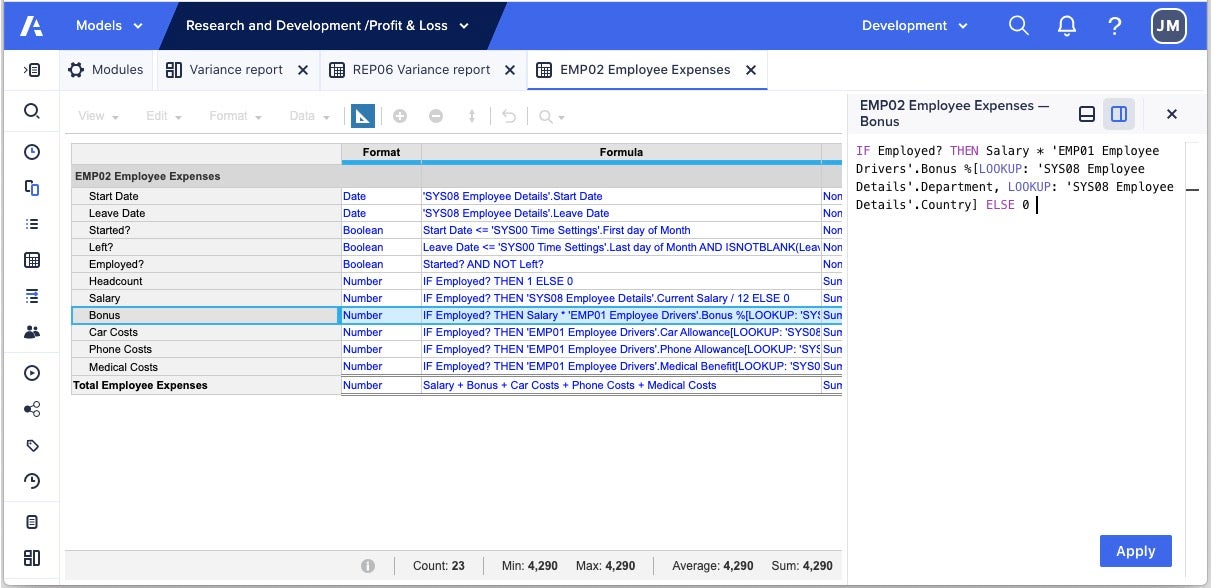Screen dimensions: 1231x588
Task: Select the Headcount row label
Action: [x=206, y=282]
